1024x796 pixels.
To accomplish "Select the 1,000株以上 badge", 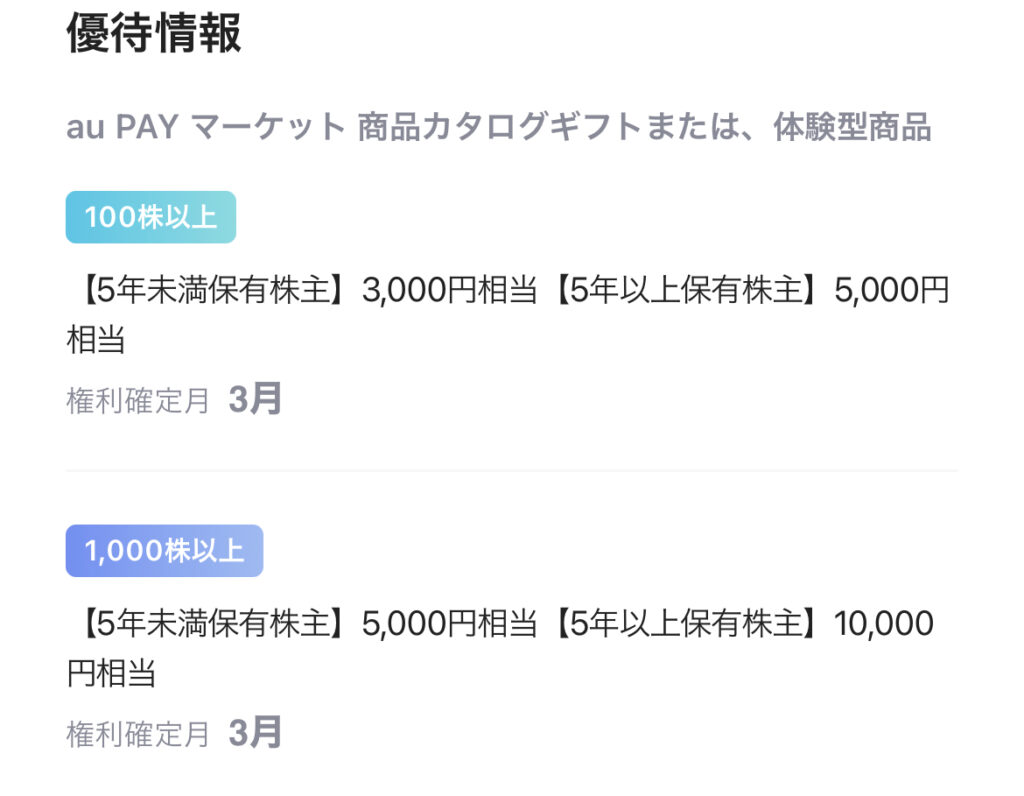I will point(165,550).
